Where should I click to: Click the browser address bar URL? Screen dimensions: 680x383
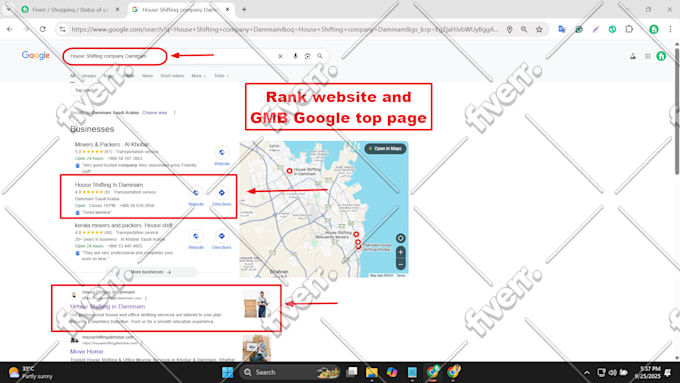pyautogui.click(x=285, y=29)
